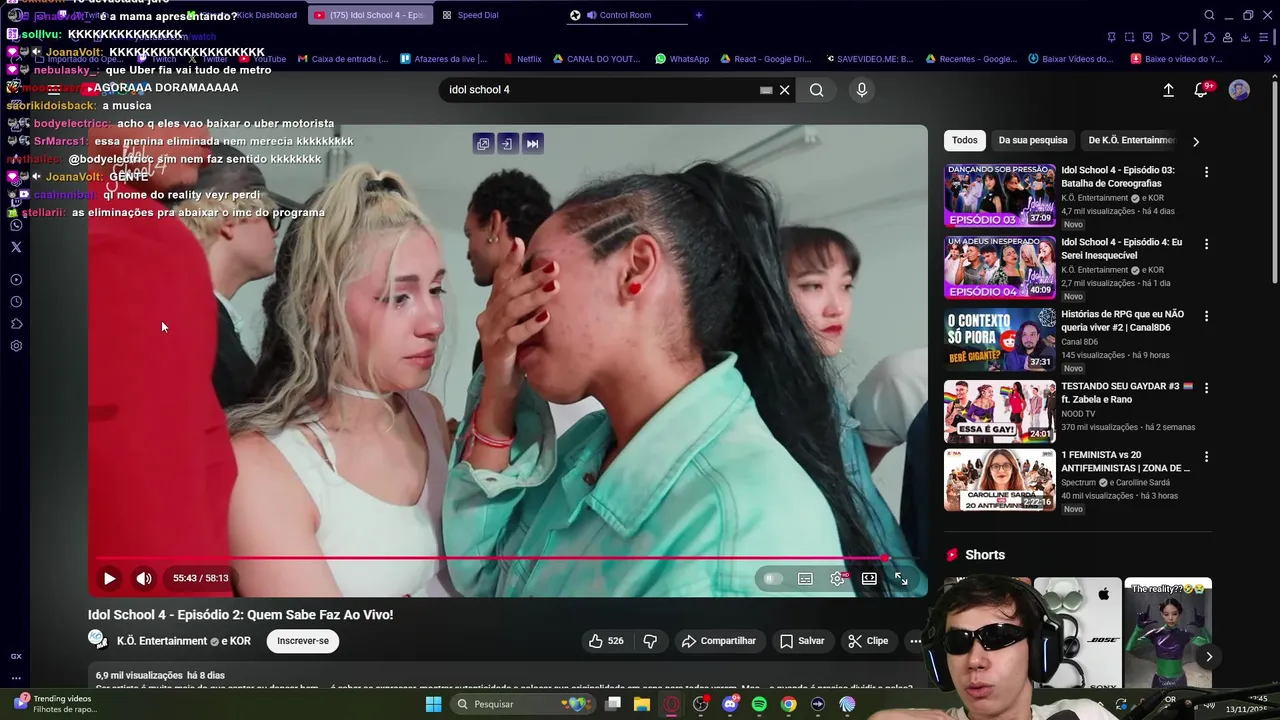Open Opera sidebar history clock icon

tap(16, 302)
